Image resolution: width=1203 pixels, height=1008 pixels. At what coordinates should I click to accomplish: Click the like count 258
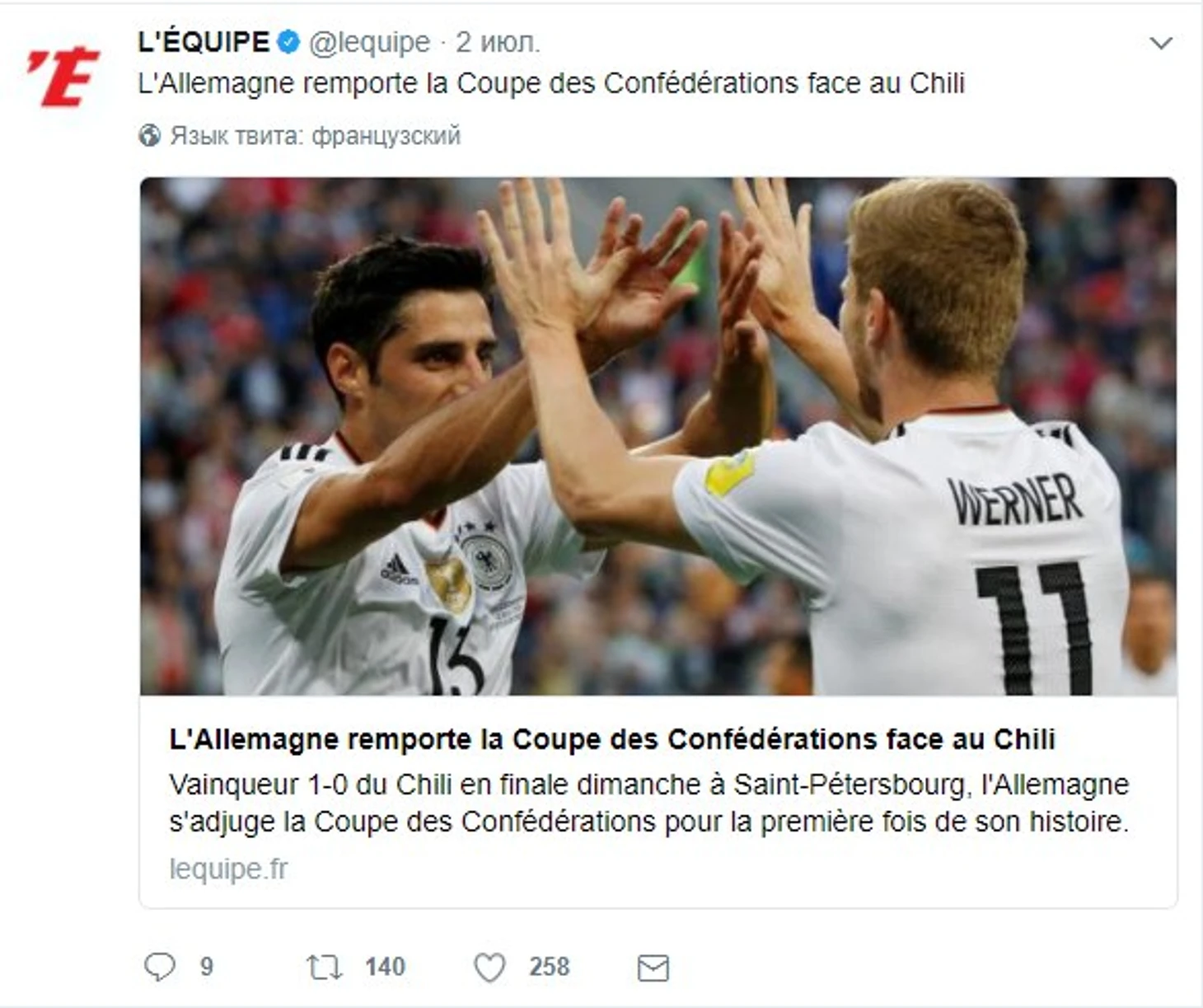pyautogui.click(x=549, y=967)
